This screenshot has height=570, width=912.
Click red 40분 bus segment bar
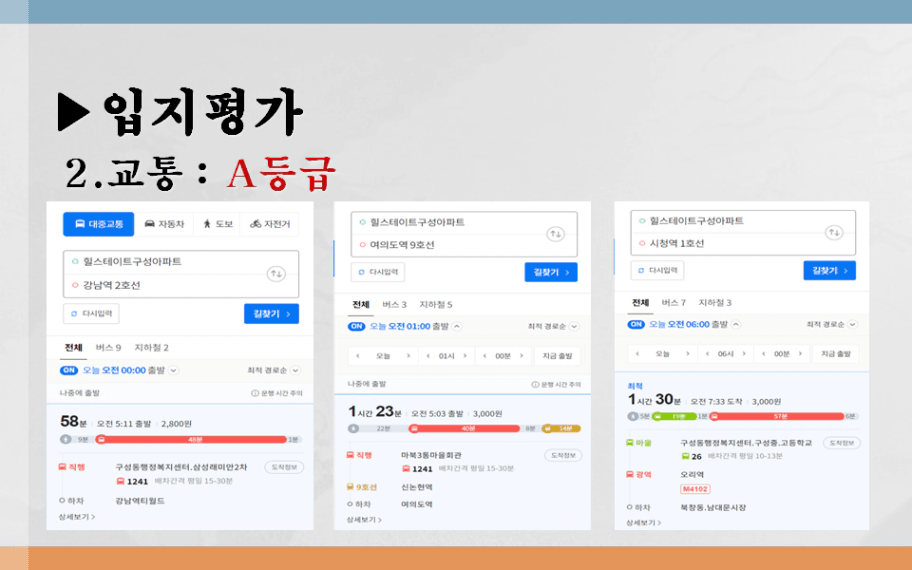pyautogui.click(x=464, y=429)
